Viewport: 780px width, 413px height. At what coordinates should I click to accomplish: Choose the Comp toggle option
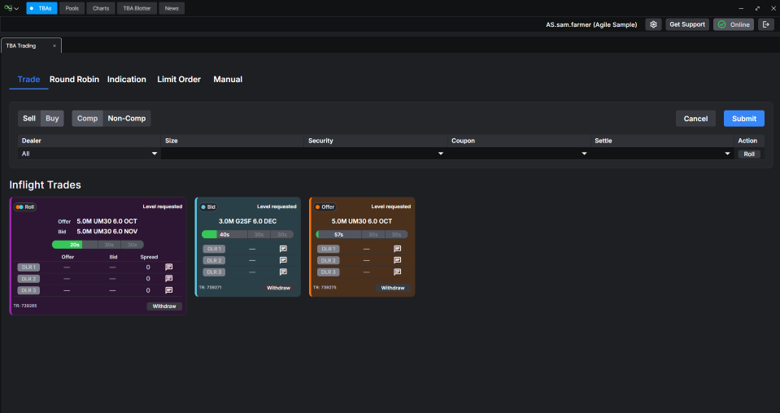[x=87, y=118]
